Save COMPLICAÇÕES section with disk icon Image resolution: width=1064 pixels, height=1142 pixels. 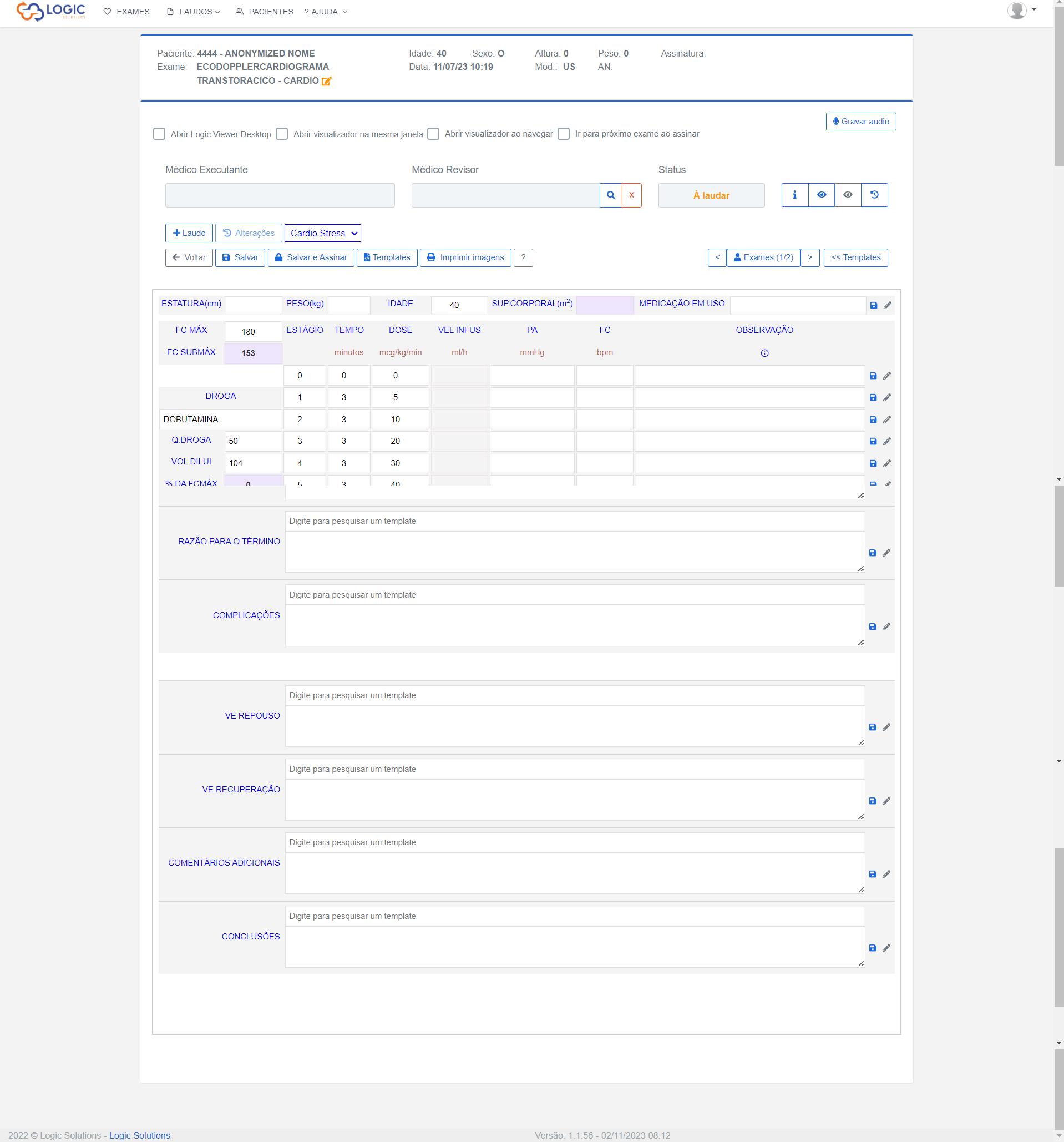pos(872,626)
